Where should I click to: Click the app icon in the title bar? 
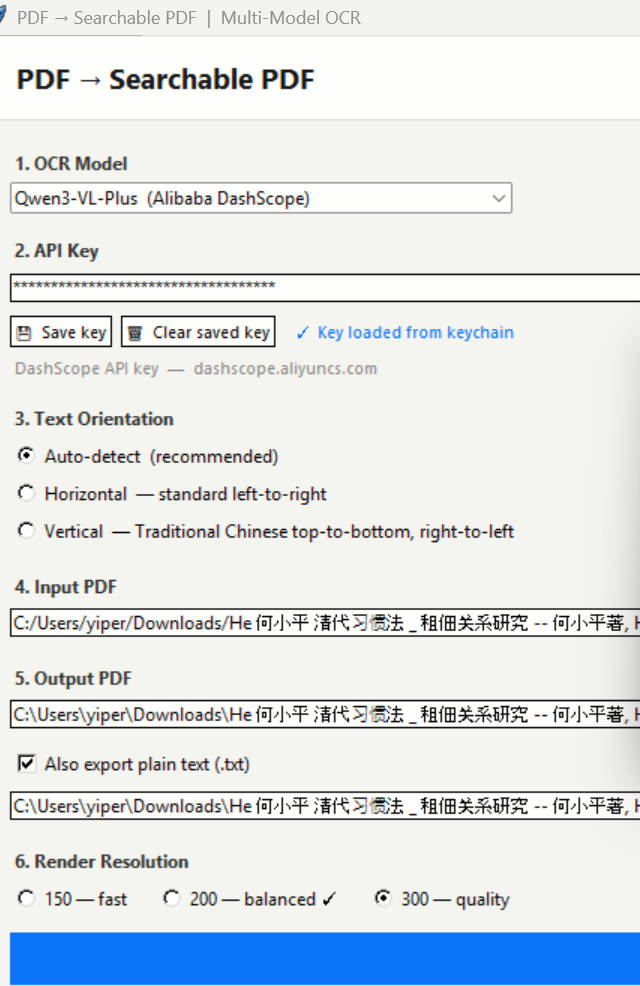tap(4, 18)
